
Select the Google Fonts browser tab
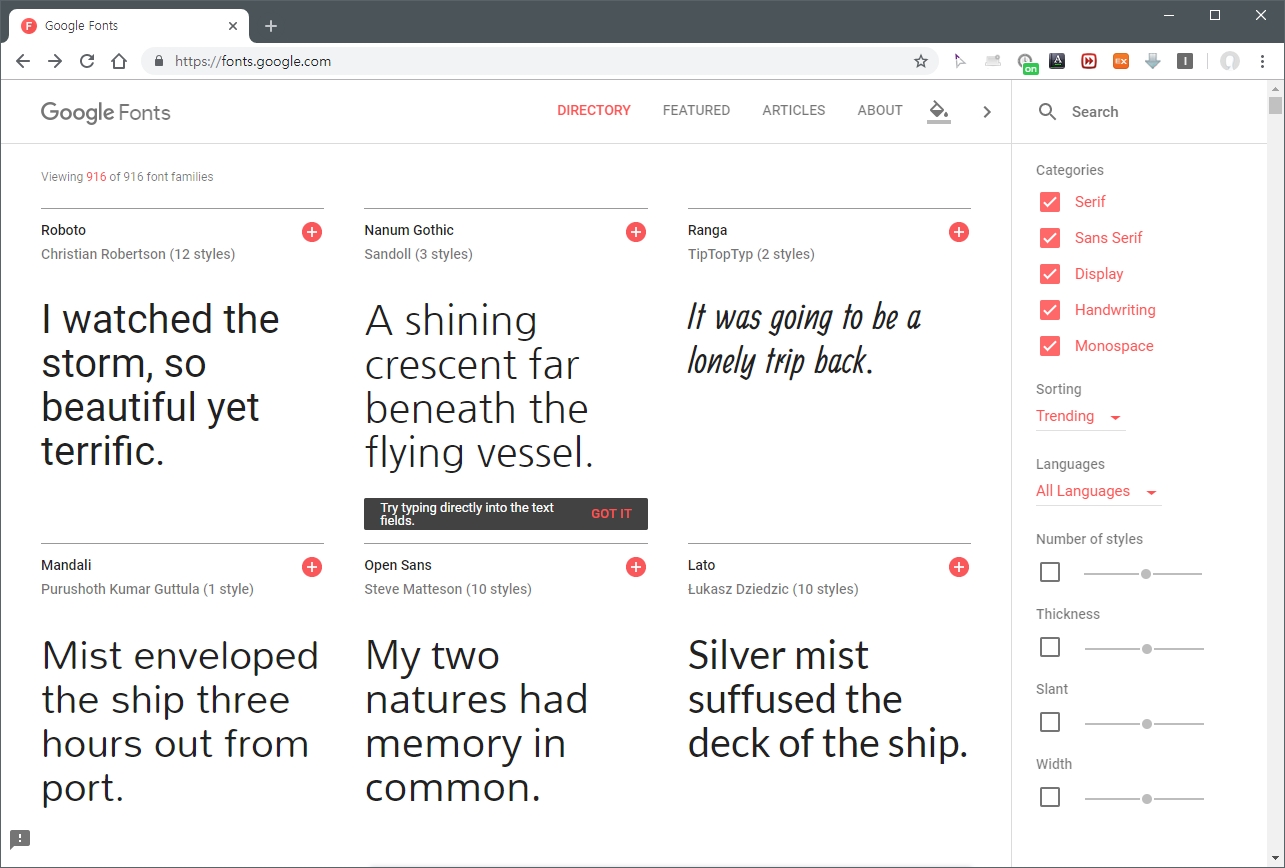click(128, 26)
